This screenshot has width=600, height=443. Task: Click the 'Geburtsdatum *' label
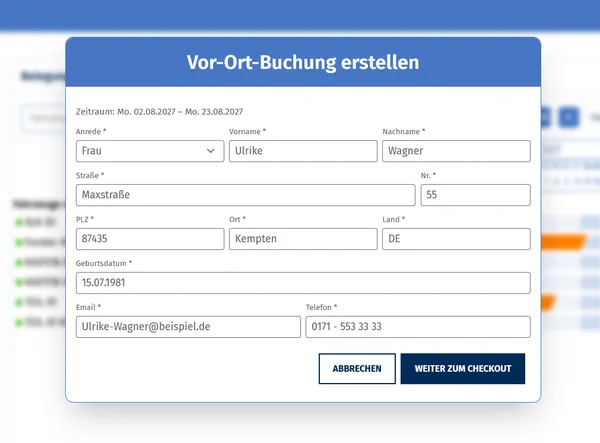104,263
